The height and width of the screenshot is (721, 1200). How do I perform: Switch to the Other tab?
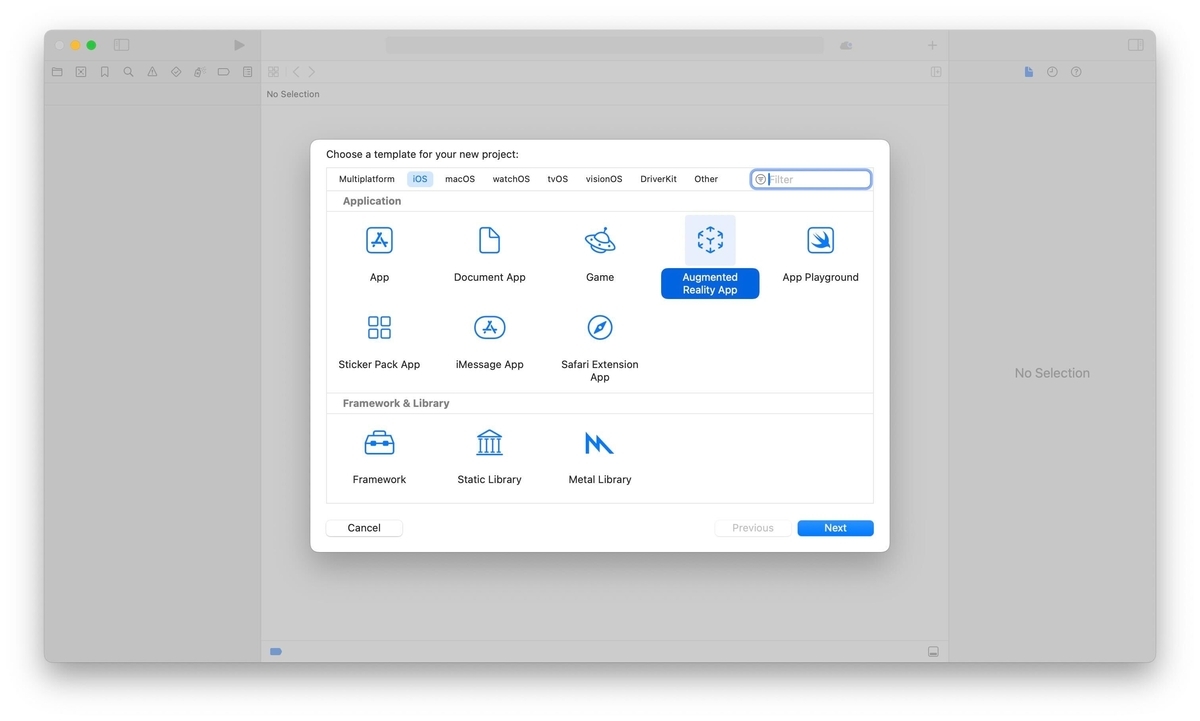[x=706, y=179]
